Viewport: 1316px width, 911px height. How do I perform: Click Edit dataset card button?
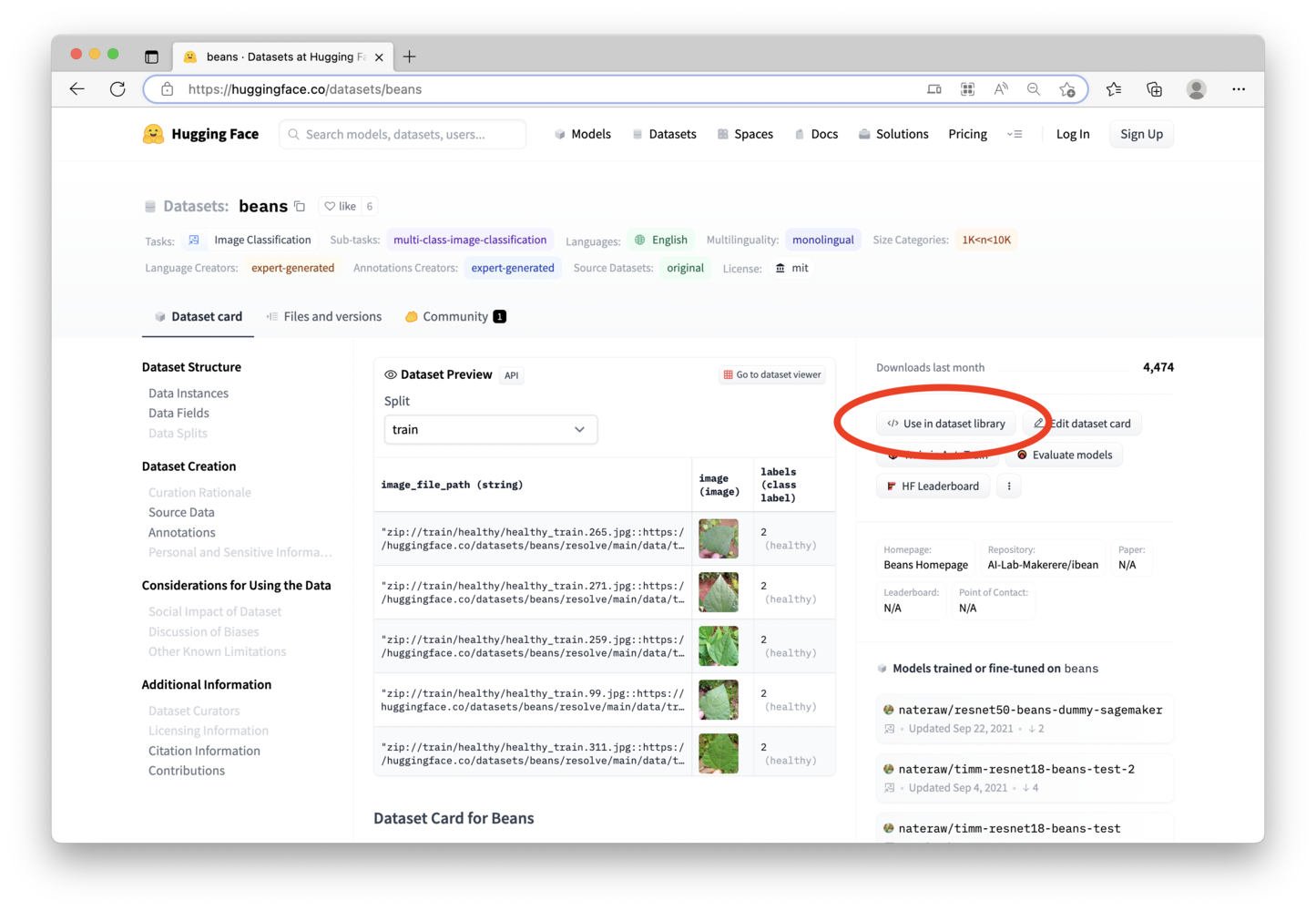tap(1083, 424)
